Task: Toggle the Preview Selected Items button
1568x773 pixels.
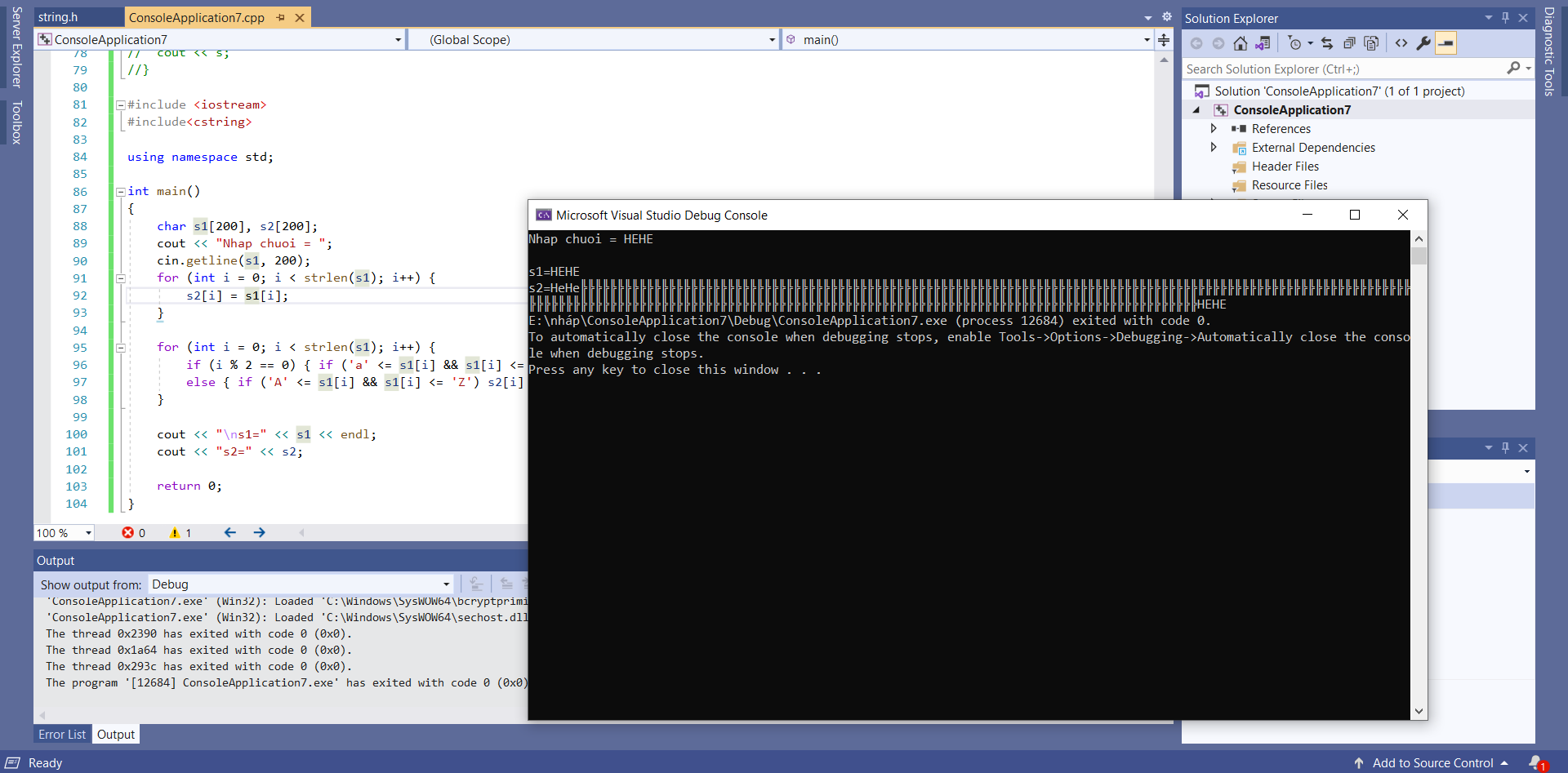Action: (1445, 43)
